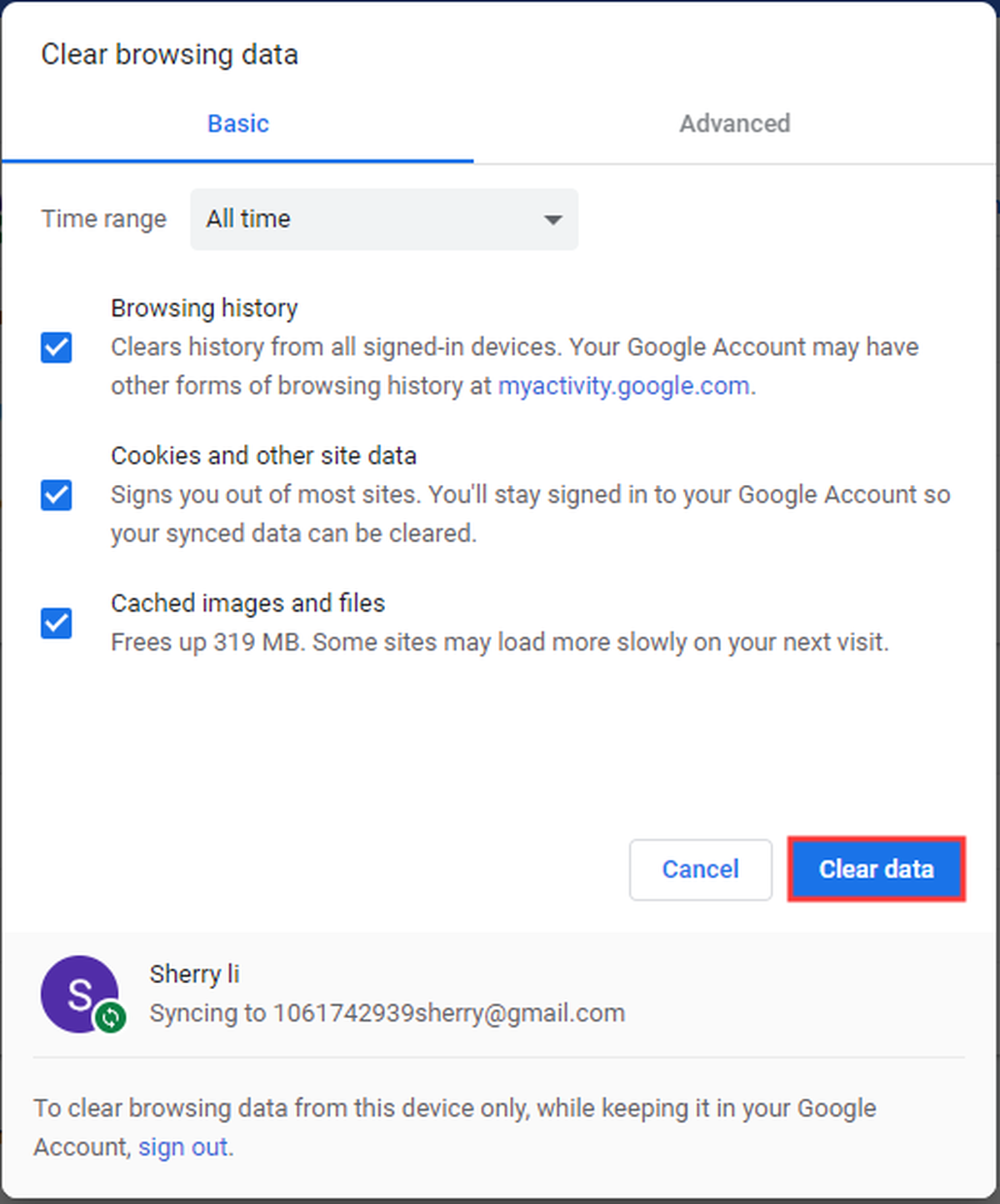Uncheck the Browsing history checkbox
Screen dimensions: 1000x1204
click(x=56, y=347)
